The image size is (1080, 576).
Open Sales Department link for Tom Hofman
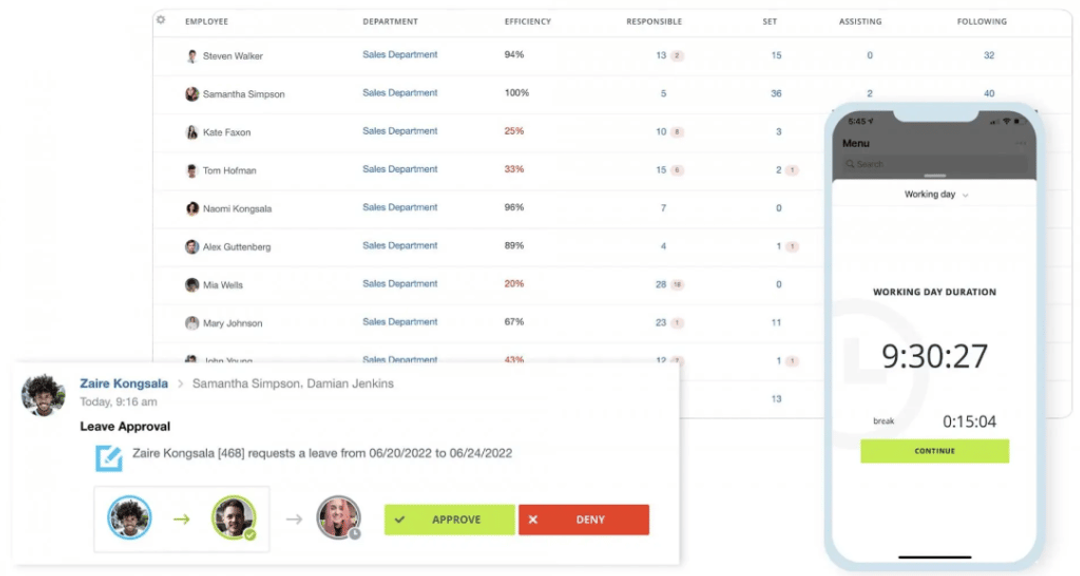[400, 169]
